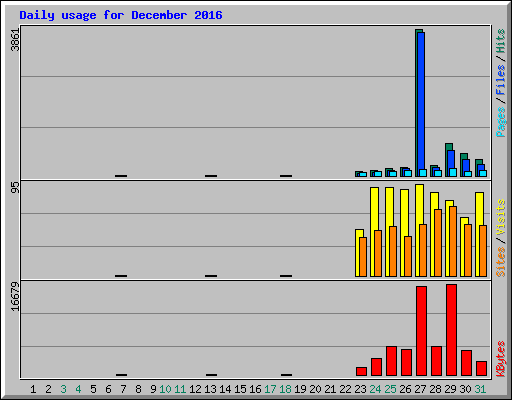This screenshot has height=400, width=512.
Task: Click the blue "Files" legend label
Action: (500, 80)
